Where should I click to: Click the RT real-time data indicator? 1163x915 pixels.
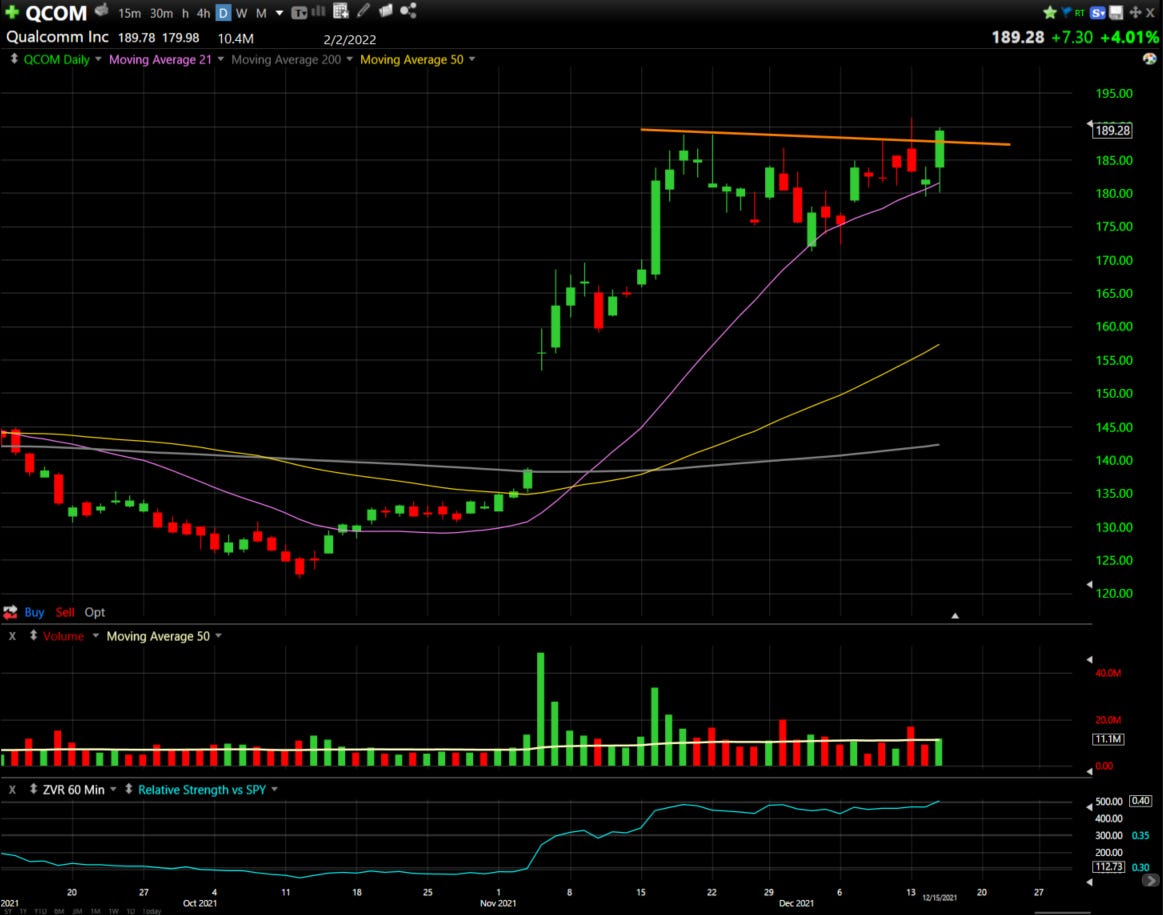(1080, 13)
